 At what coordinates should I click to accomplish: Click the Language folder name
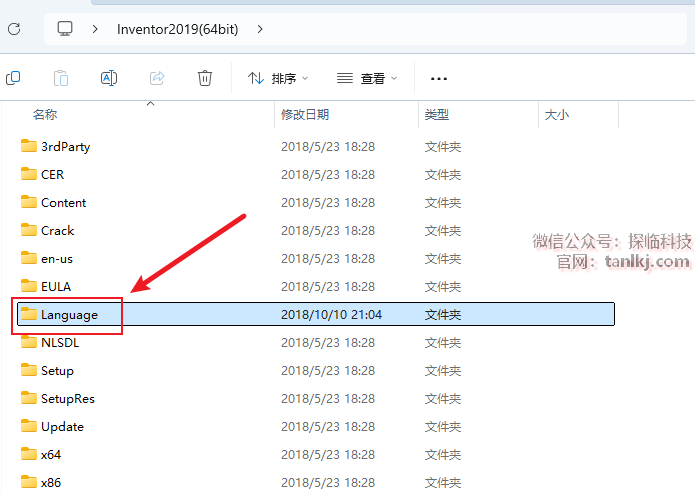click(x=70, y=315)
